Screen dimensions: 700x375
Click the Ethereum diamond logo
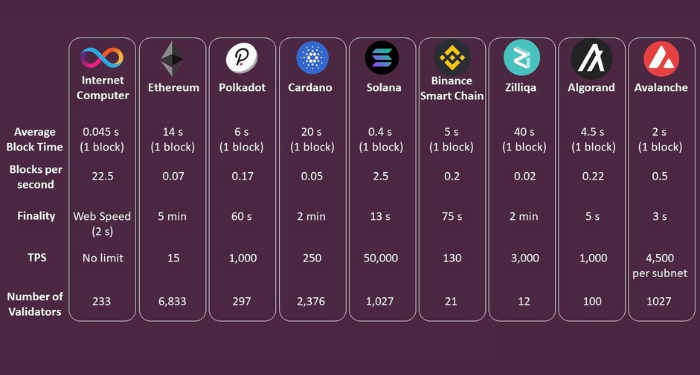(172, 58)
